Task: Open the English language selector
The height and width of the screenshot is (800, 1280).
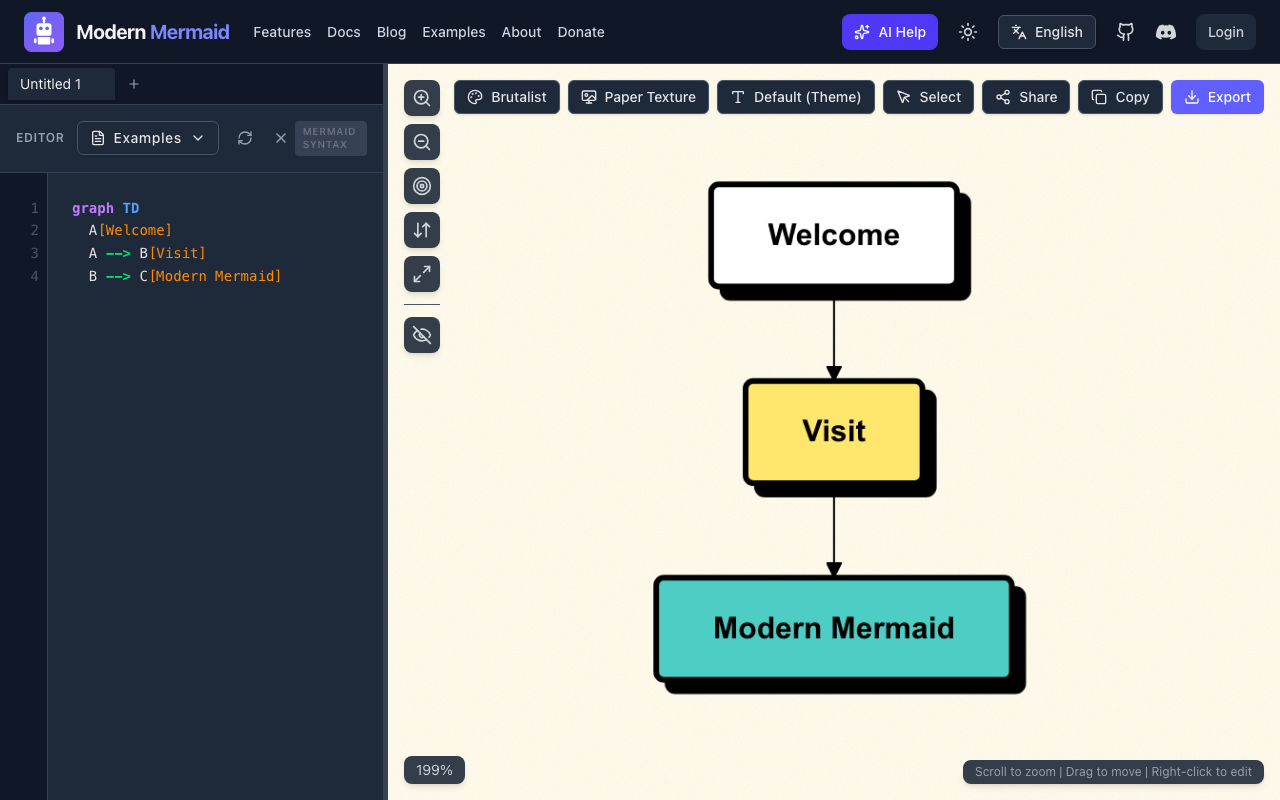Action: click(x=1047, y=32)
